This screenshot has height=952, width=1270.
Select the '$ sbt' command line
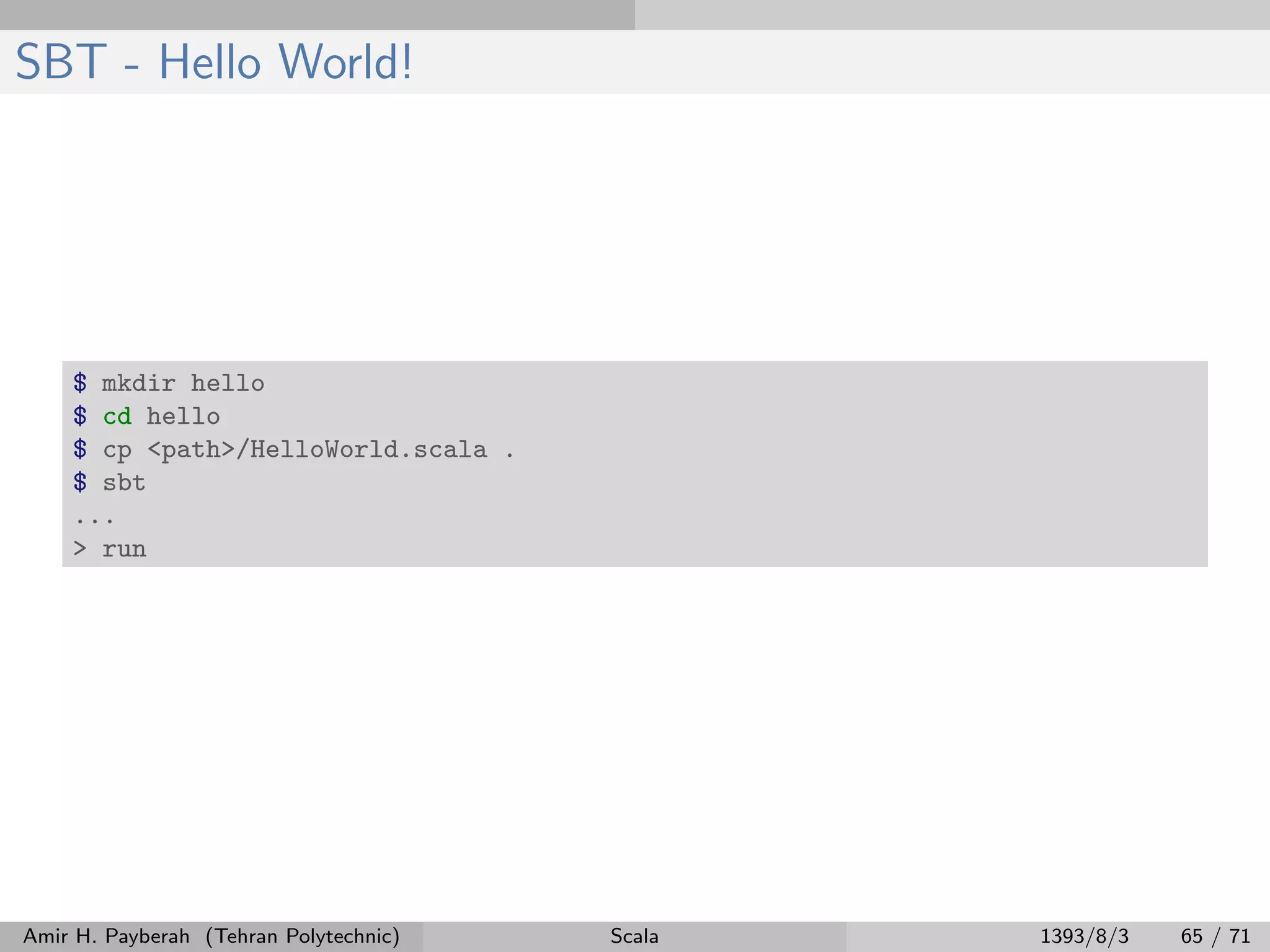pyautogui.click(x=109, y=482)
